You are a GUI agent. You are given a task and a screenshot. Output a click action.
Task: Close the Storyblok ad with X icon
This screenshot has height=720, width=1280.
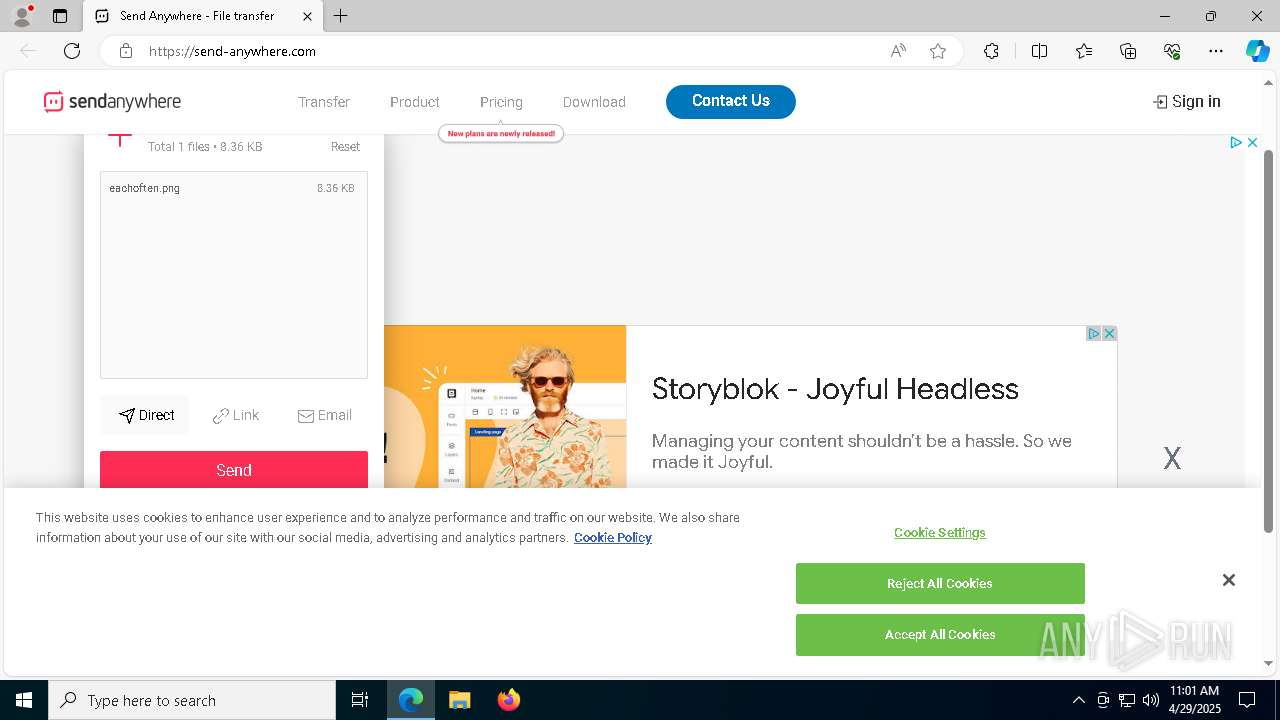pos(1109,334)
